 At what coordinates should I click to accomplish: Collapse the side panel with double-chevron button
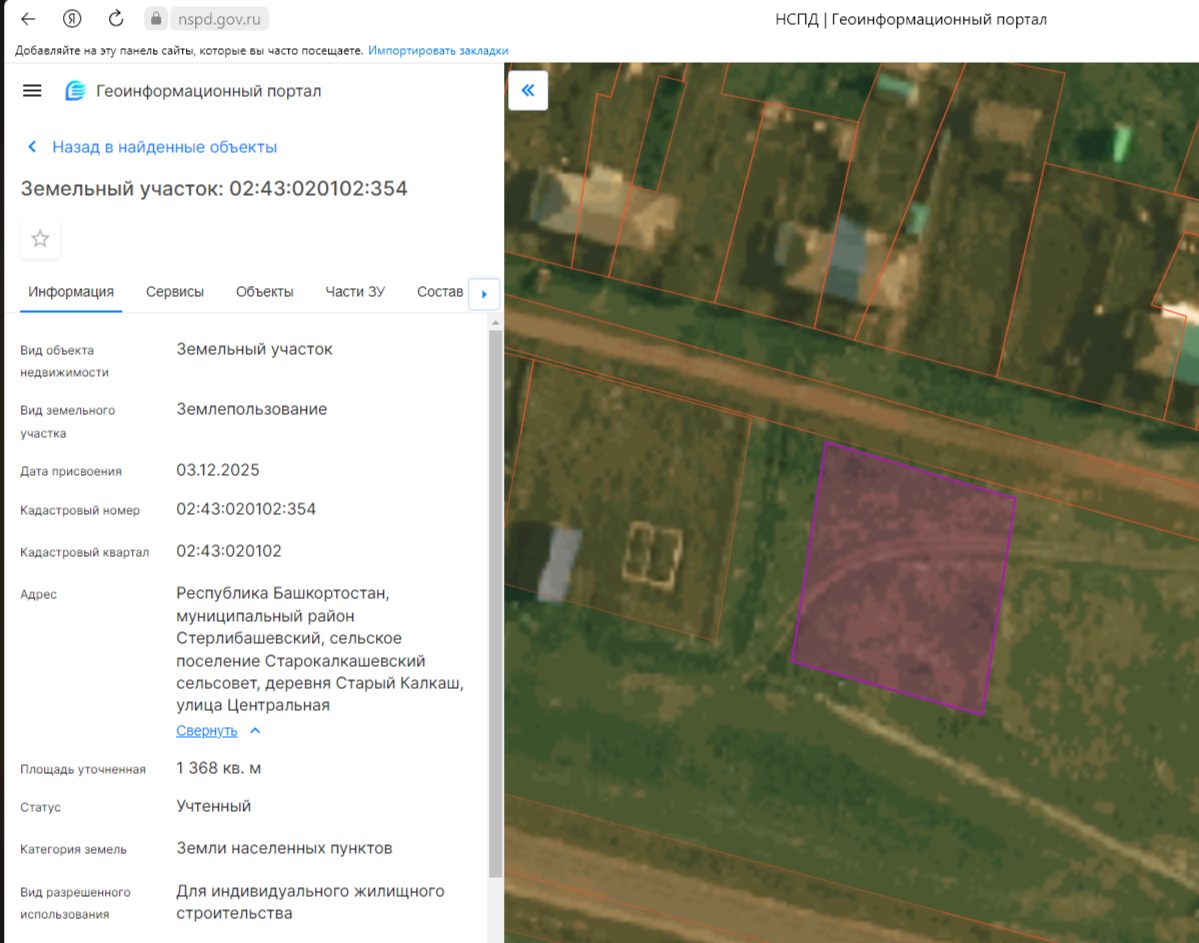pyautogui.click(x=528, y=90)
